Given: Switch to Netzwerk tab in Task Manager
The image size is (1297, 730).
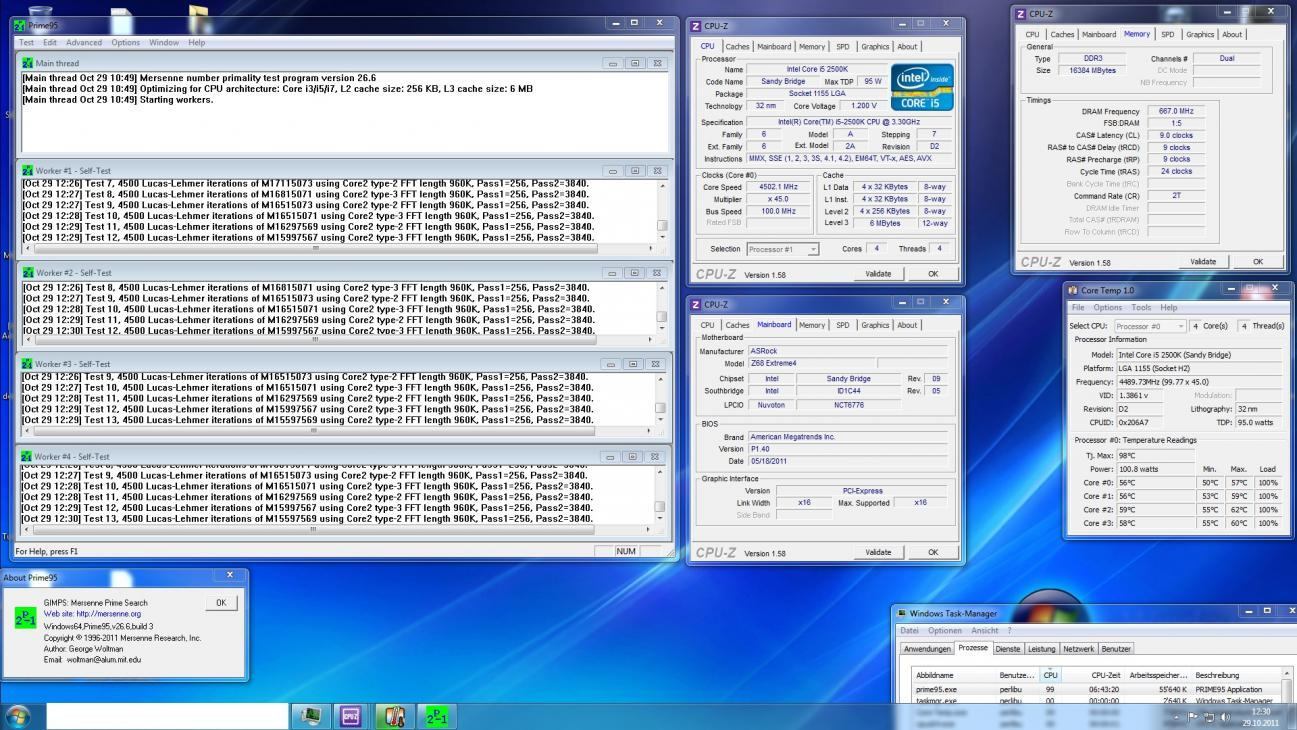Looking at the screenshot, I should 1078,649.
